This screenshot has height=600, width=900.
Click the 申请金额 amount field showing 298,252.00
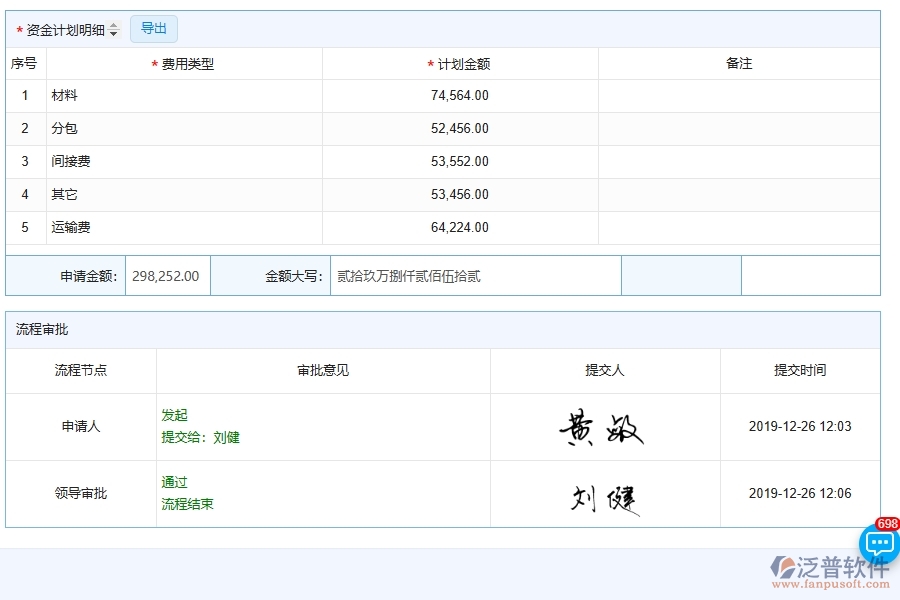167,276
